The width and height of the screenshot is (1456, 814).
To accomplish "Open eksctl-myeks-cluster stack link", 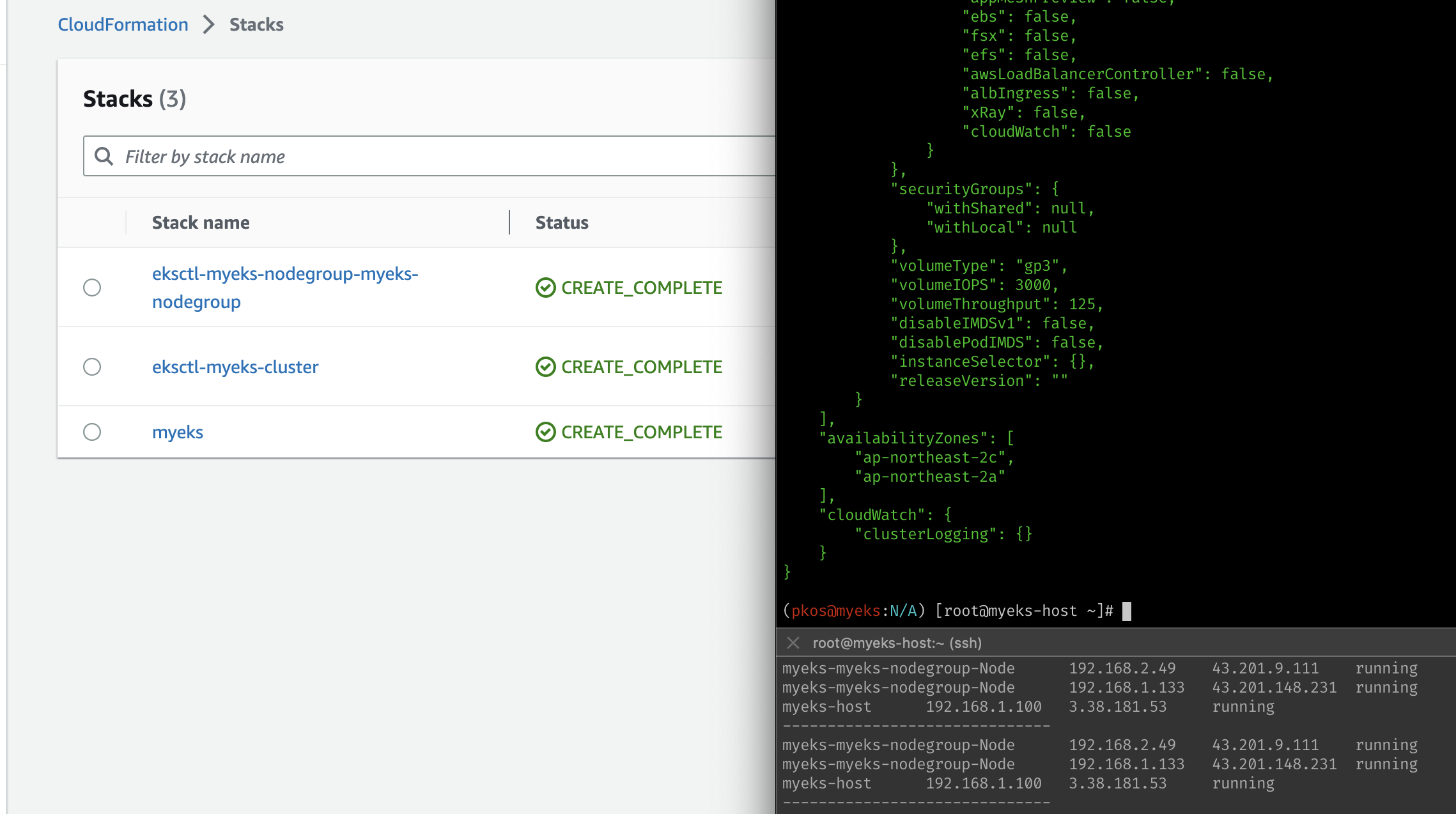I will coord(235,367).
